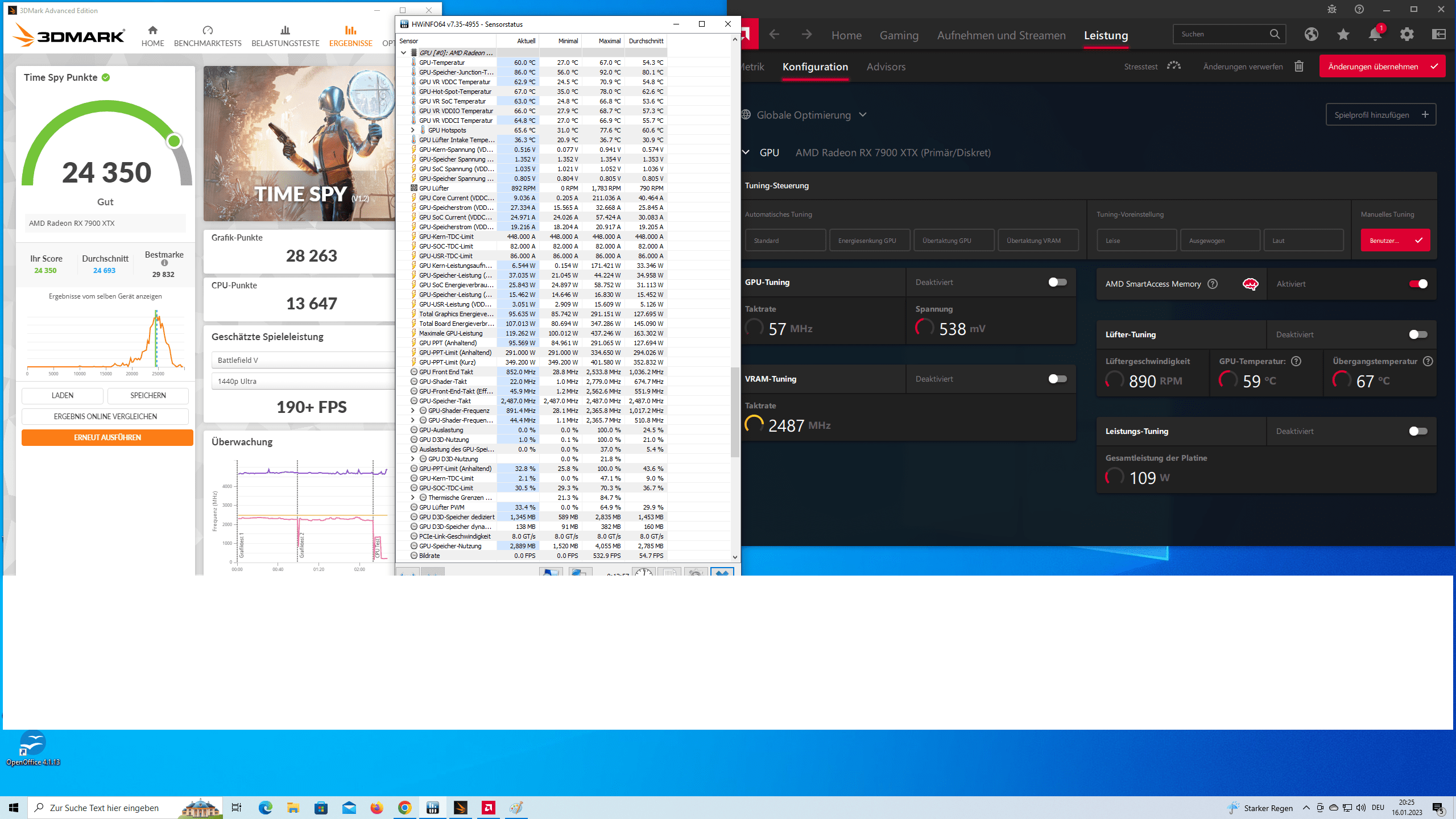Open 3DMark from the taskbar
Image resolution: width=1456 pixels, height=819 pixels.
pyautogui.click(x=461, y=808)
